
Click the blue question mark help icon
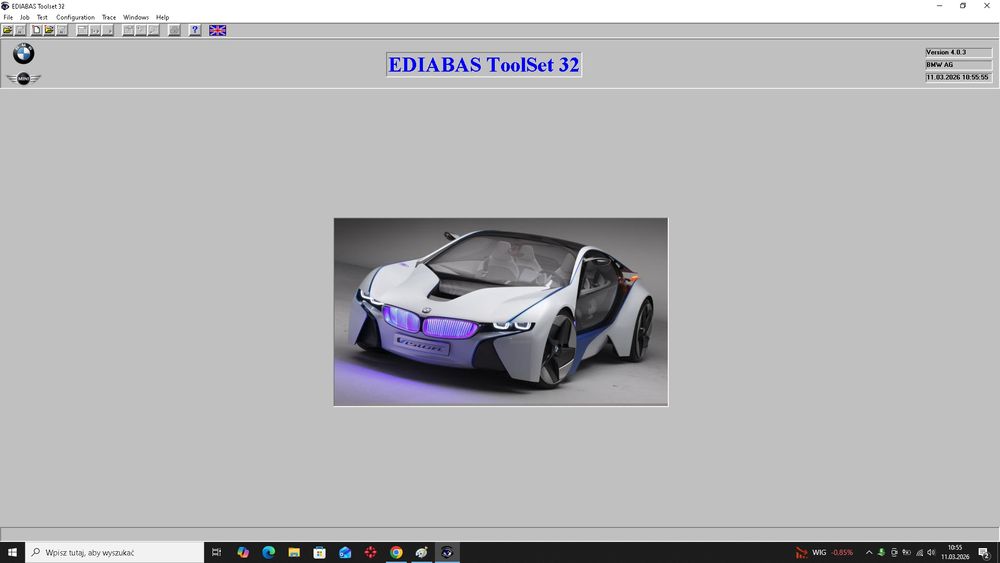coord(195,30)
